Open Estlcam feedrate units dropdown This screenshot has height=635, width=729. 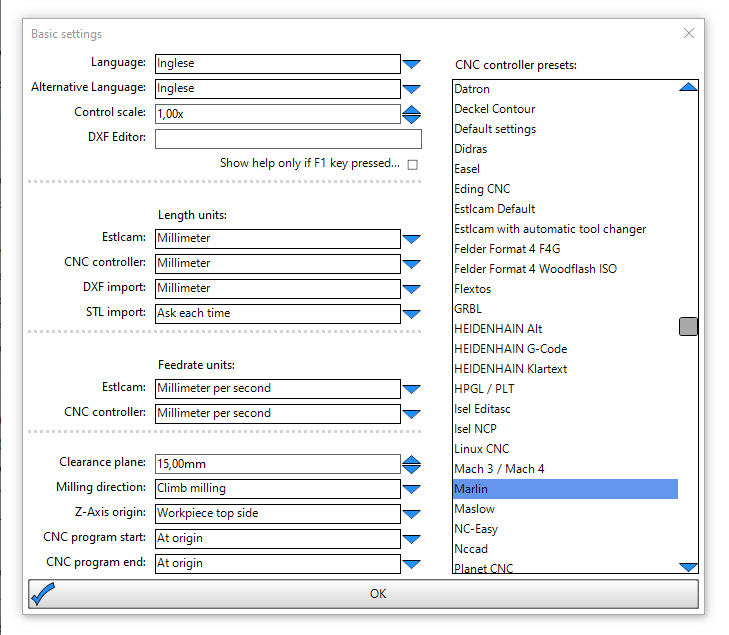click(x=411, y=389)
